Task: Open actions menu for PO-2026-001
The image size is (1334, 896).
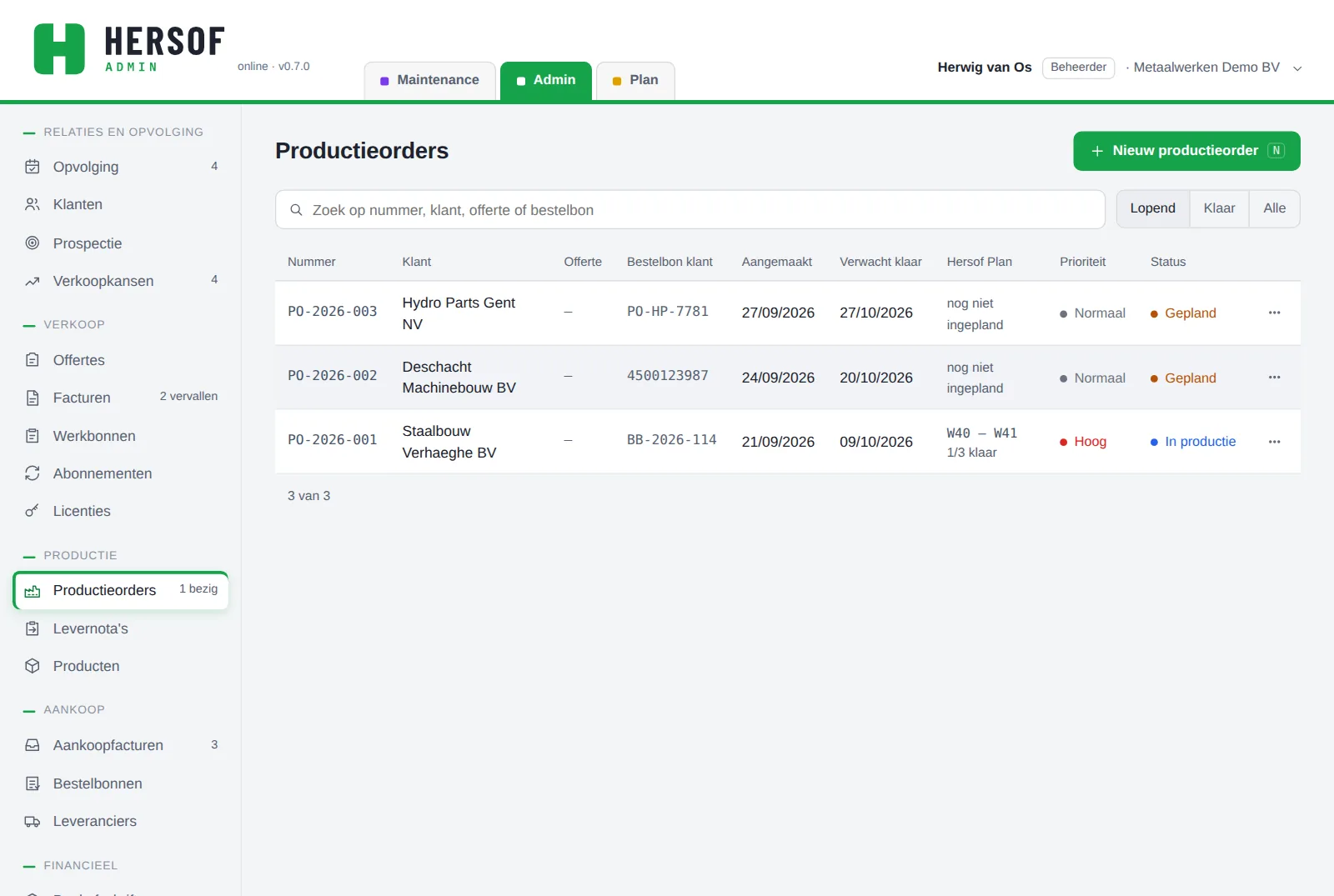Action: click(x=1274, y=442)
